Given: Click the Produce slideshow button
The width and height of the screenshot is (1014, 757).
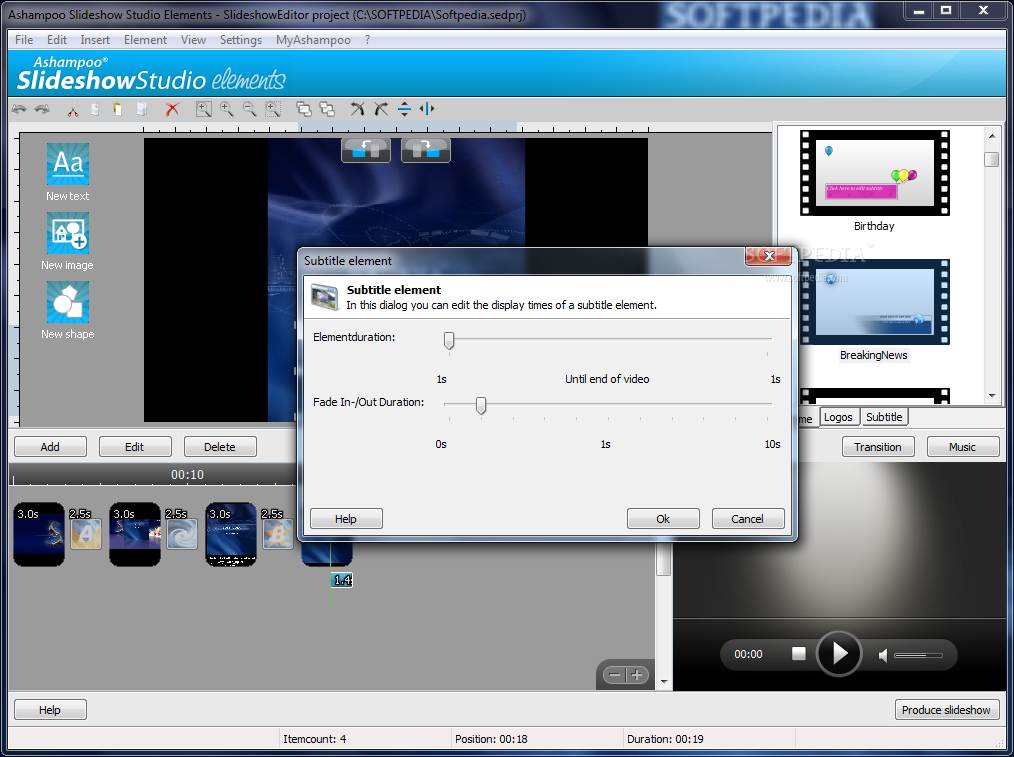Looking at the screenshot, I should coord(946,710).
